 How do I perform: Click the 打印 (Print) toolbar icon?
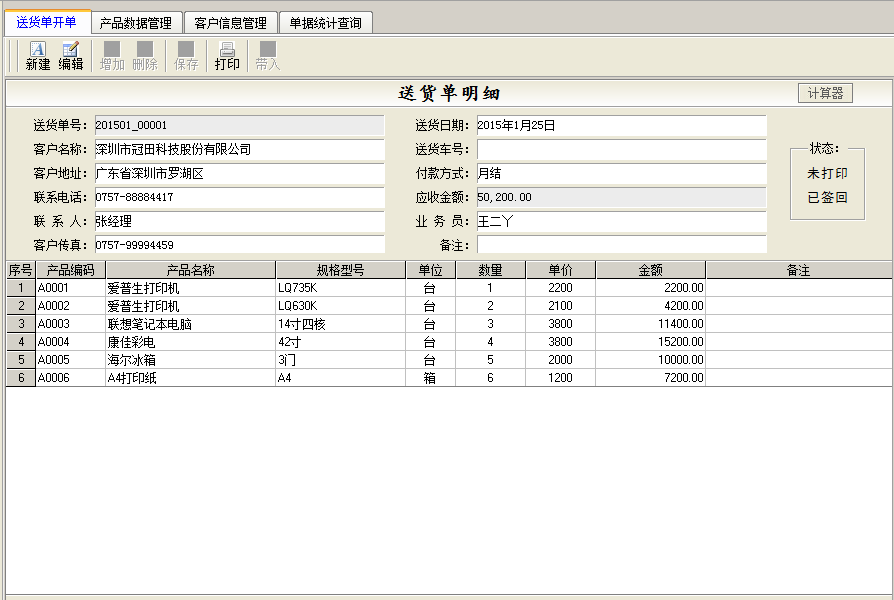[x=227, y=56]
